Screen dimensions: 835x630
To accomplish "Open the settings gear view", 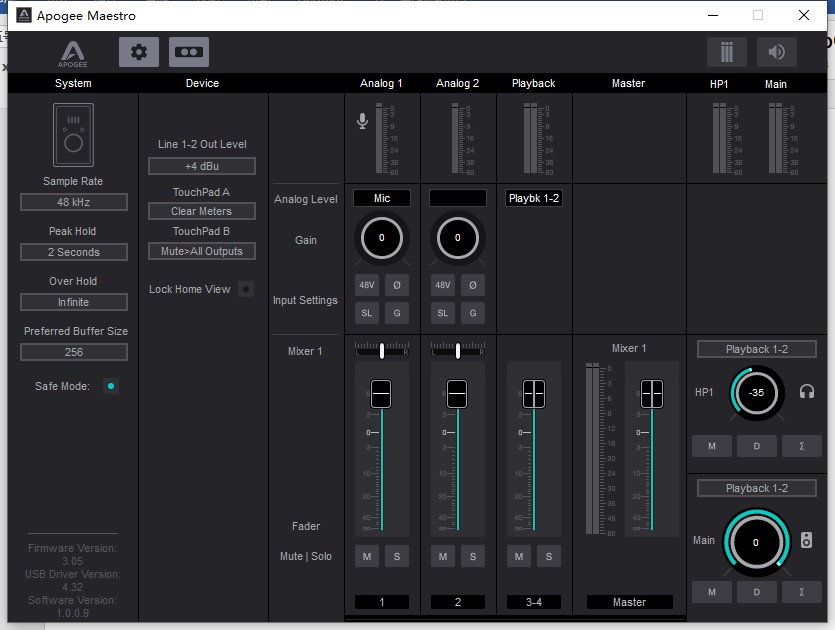I will (138, 52).
